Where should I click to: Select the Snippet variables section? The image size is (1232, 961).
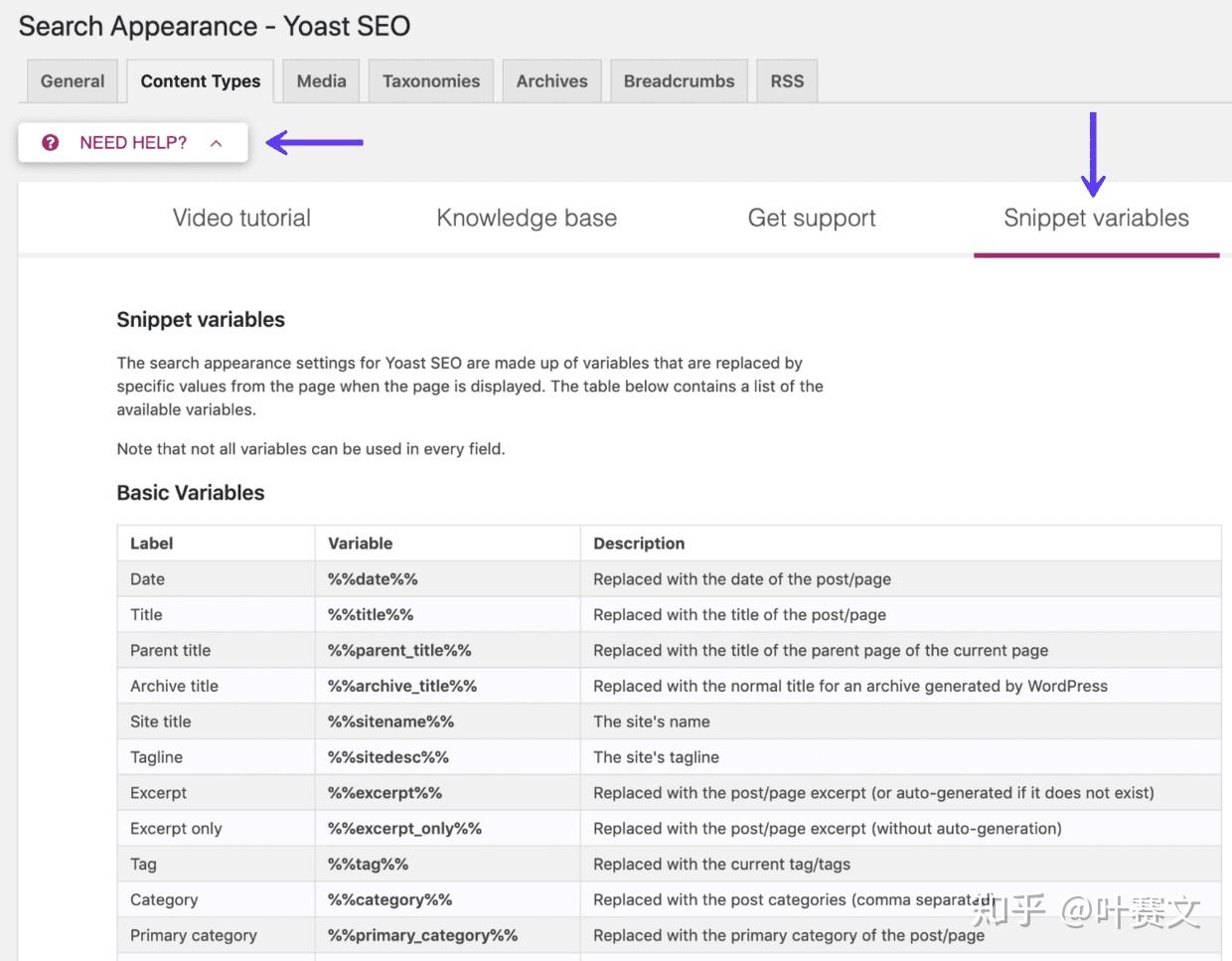pyautogui.click(x=1096, y=218)
